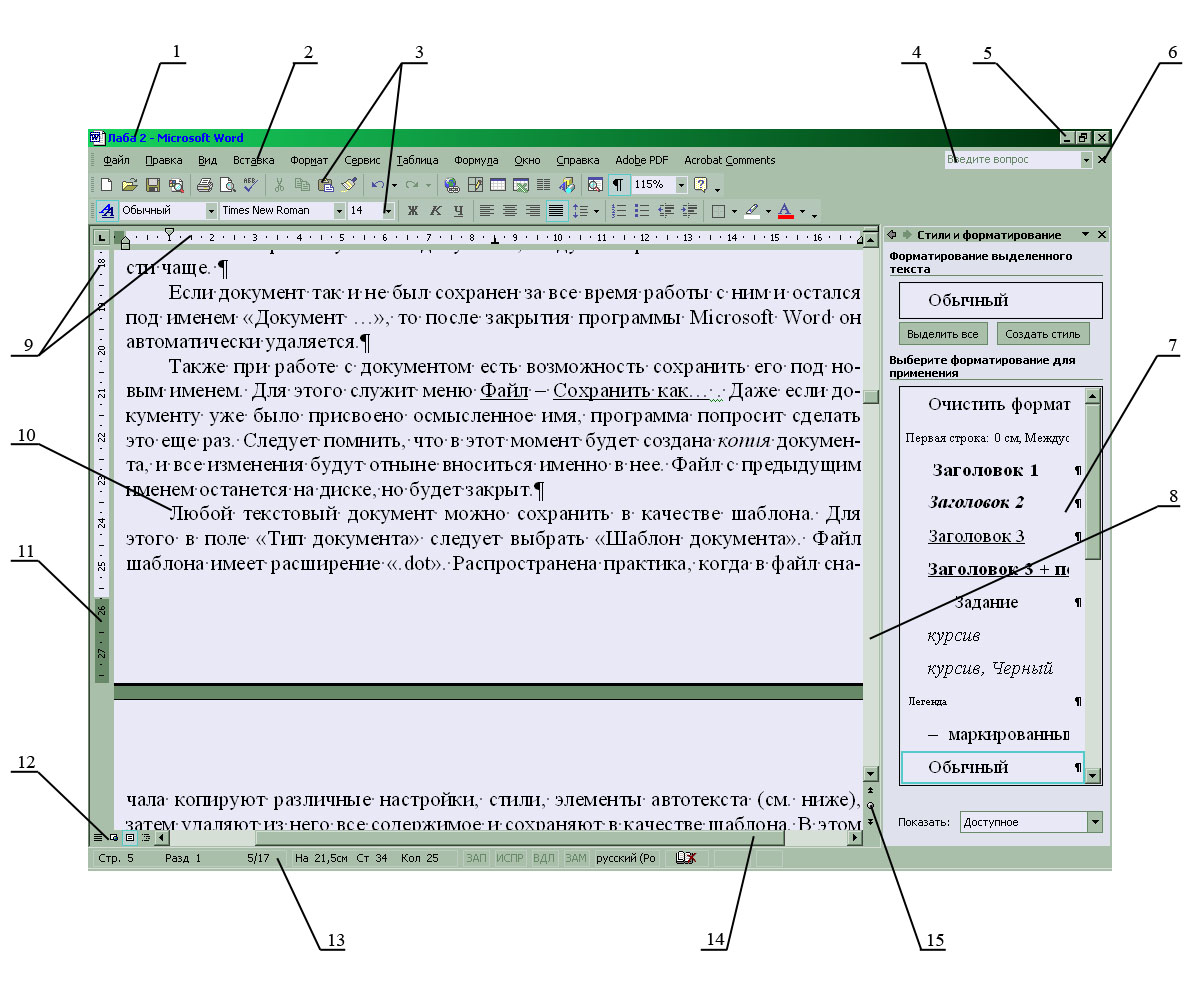Open the Правка menu
The width and height of the screenshot is (1200, 1000).
163,160
